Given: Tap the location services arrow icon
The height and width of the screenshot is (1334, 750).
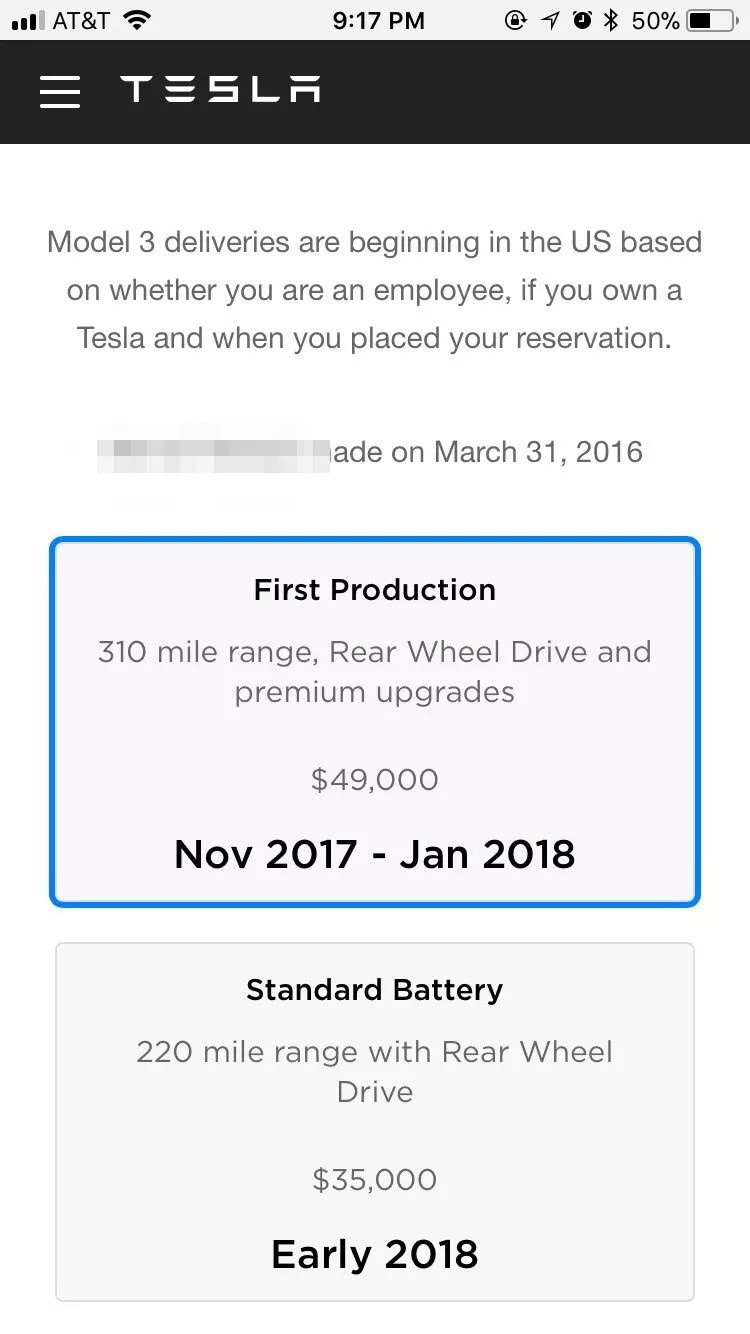Looking at the screenshot, I should [550, 20].
